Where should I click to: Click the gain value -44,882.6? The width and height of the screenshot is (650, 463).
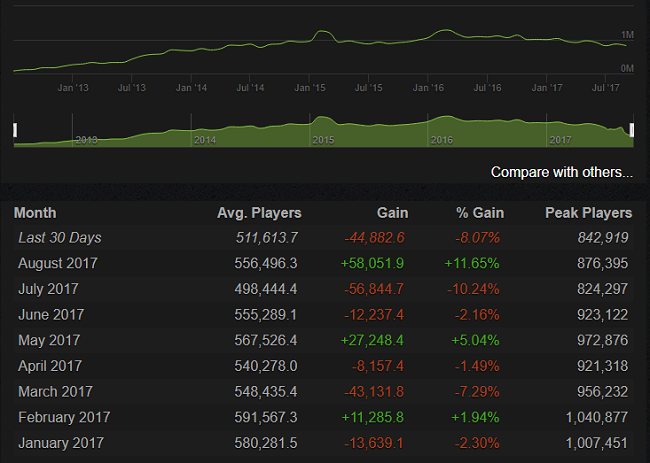click(x=374, y=238)
